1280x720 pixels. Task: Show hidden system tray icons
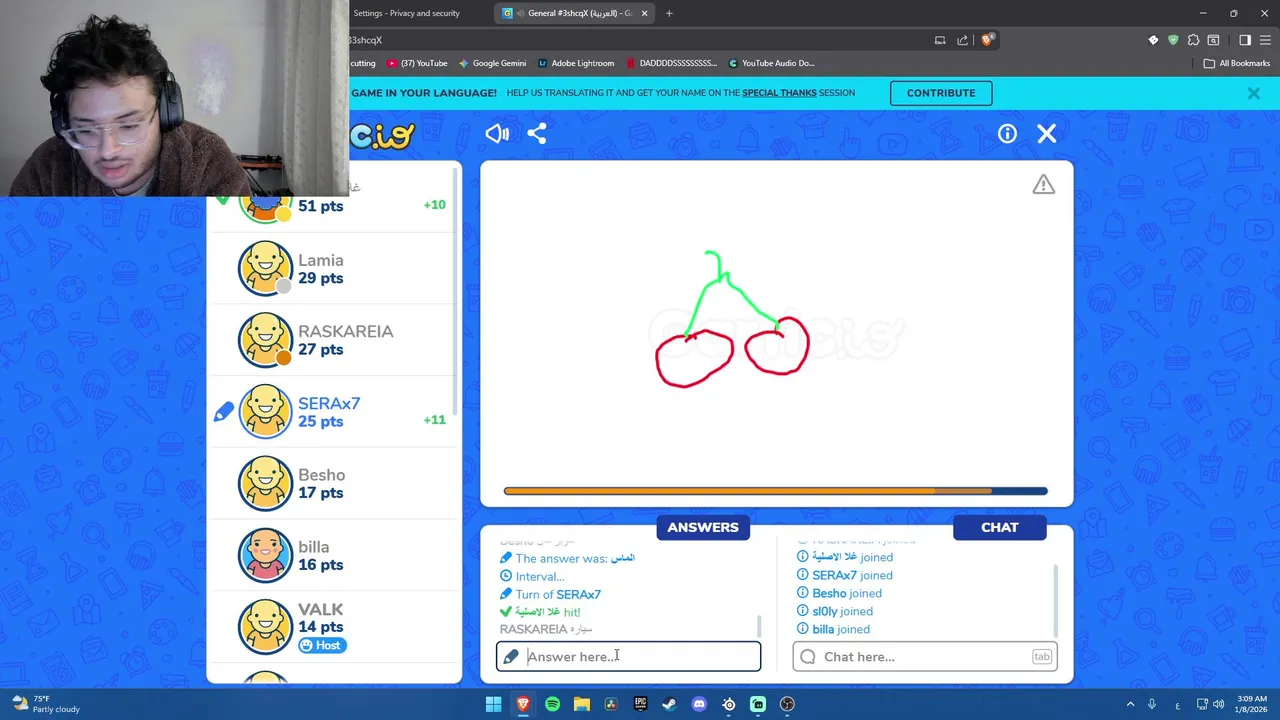(1130, 704)
